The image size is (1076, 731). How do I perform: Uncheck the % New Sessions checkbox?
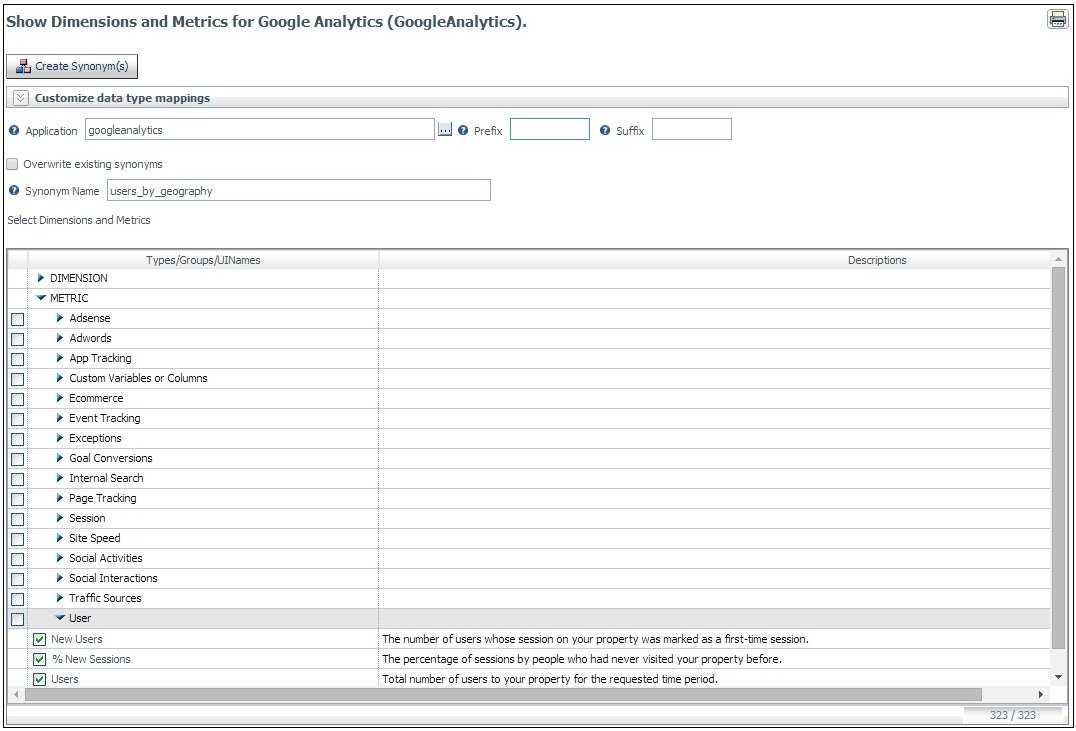click(40, 660)
